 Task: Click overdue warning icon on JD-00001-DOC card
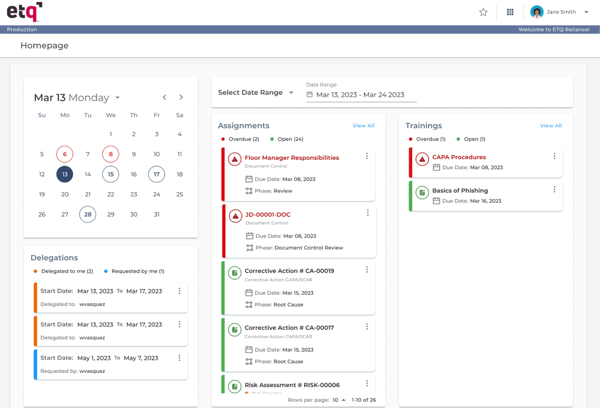click(235, 216)
